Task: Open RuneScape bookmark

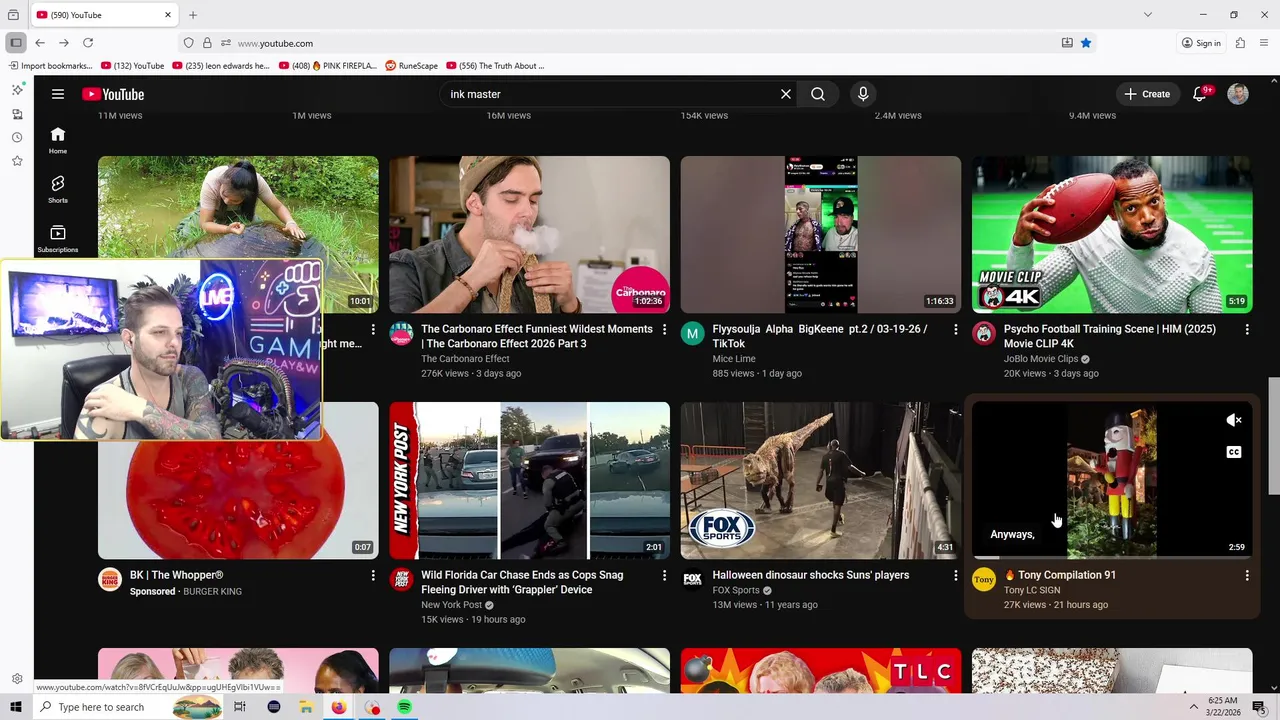Action: click(412, 66)
